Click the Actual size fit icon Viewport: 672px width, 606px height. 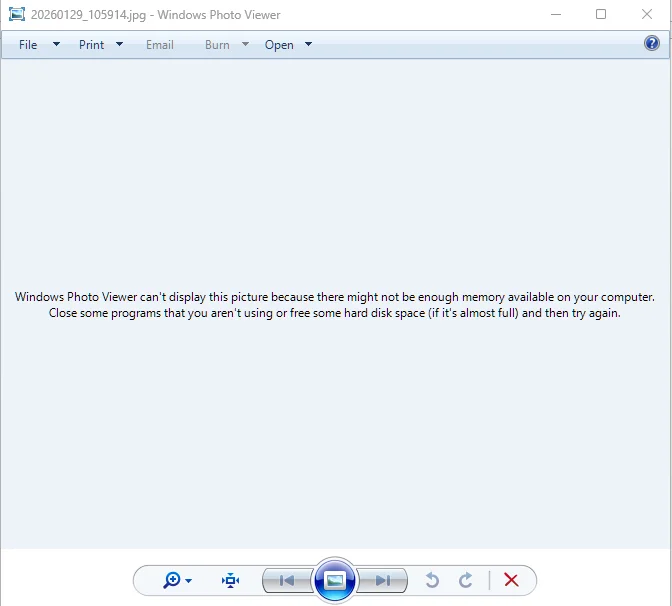230,580
